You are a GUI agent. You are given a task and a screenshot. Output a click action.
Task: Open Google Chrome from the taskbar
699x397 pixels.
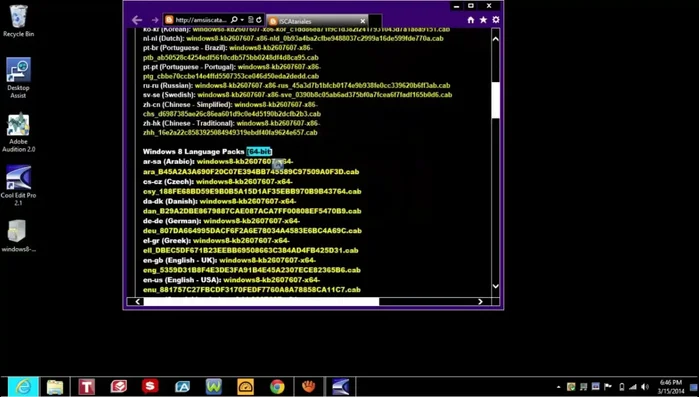[277, 386]
